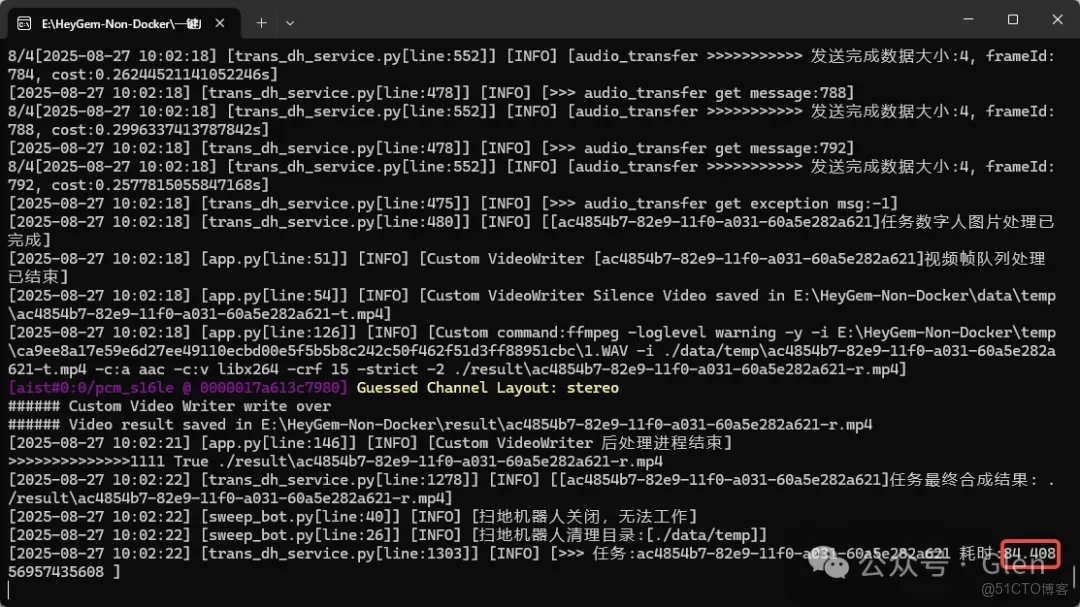Click the yellow "Guessed Channel Layout: stereo" text

[x=488, y=388]
